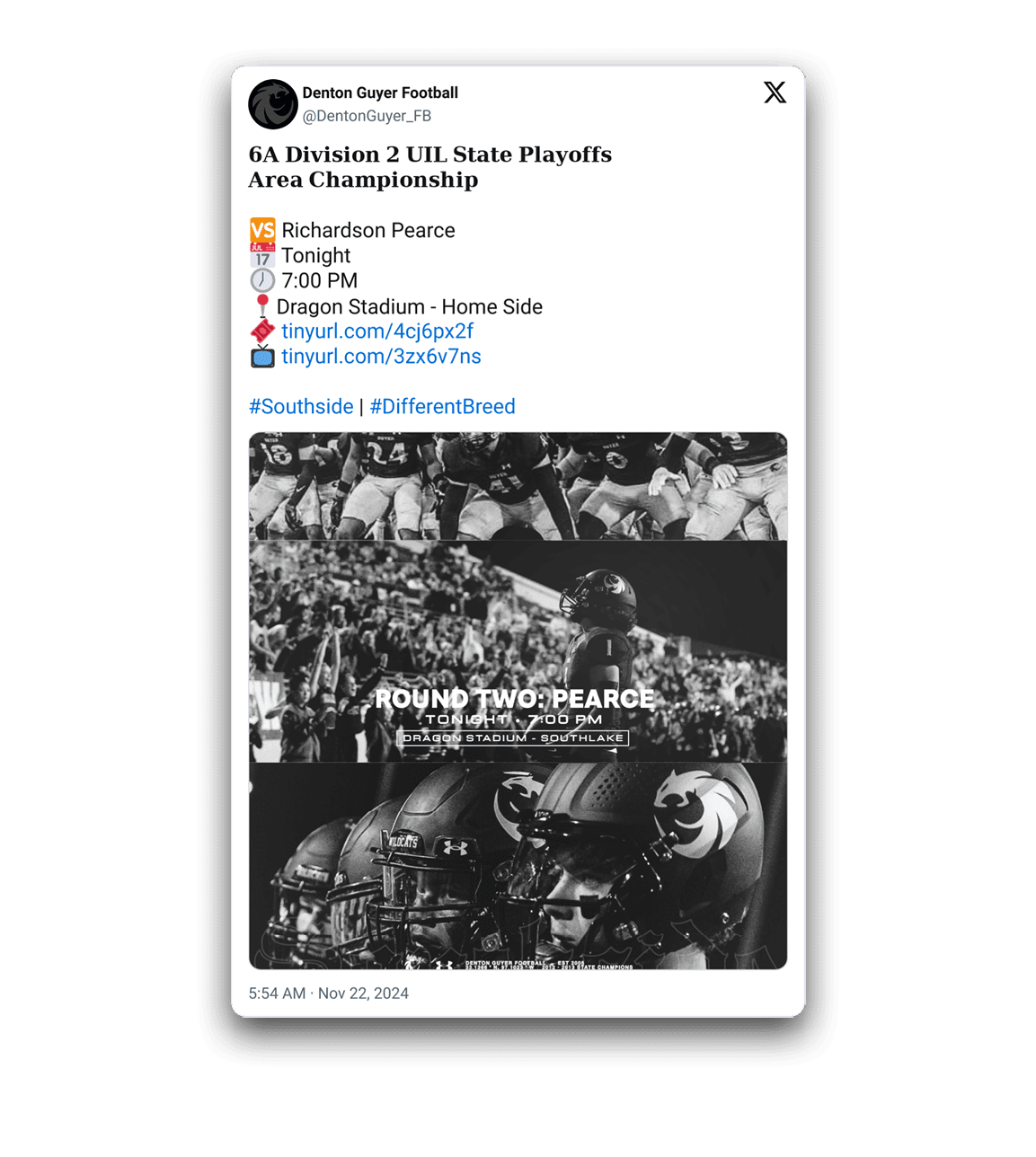Open the #DifferentBreed hashtag

tap(442, 407)
